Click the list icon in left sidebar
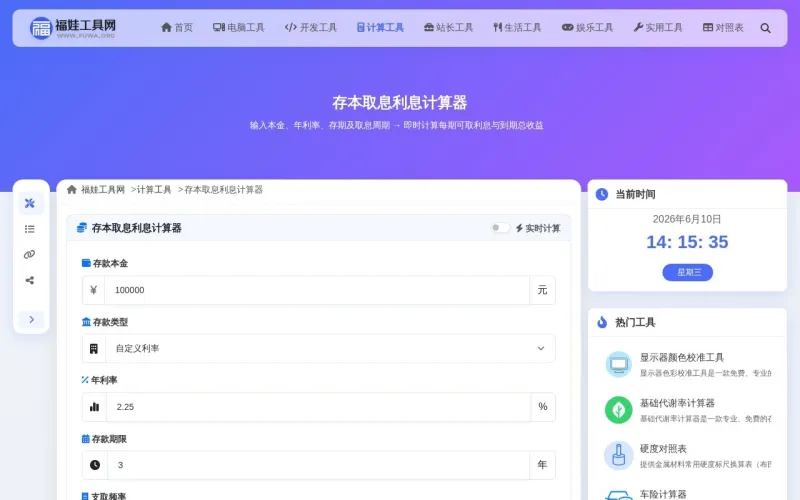Image resolution: width=800 pixels, height=500 pixels. point(30,229)
